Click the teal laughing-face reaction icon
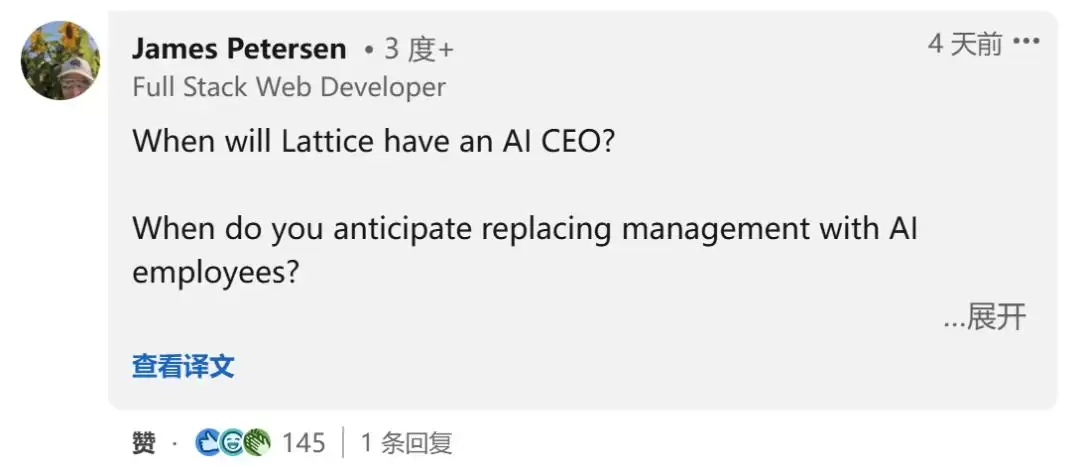 click(232, 443)
